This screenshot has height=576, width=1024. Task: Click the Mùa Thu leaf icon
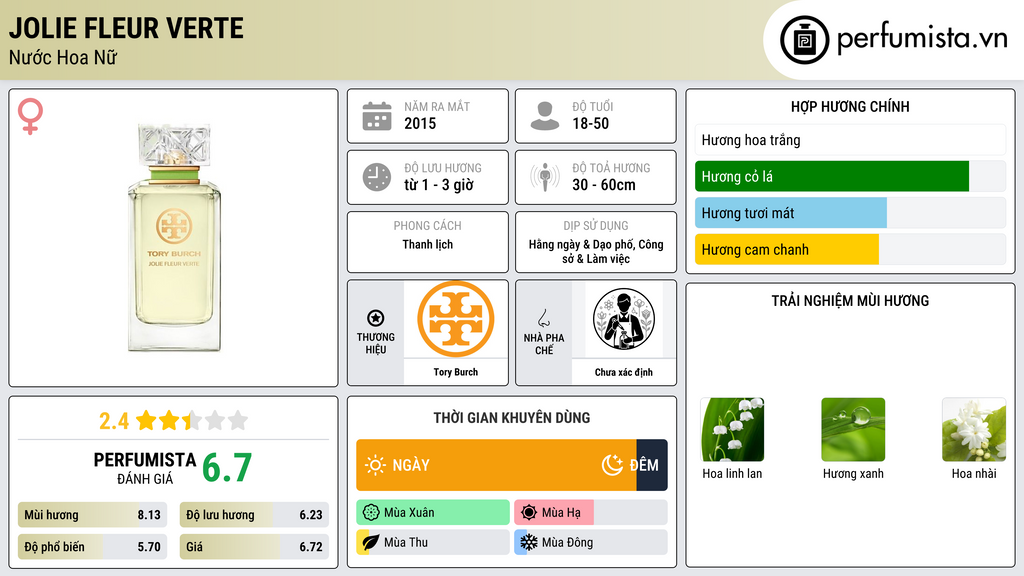pos(371,542)
